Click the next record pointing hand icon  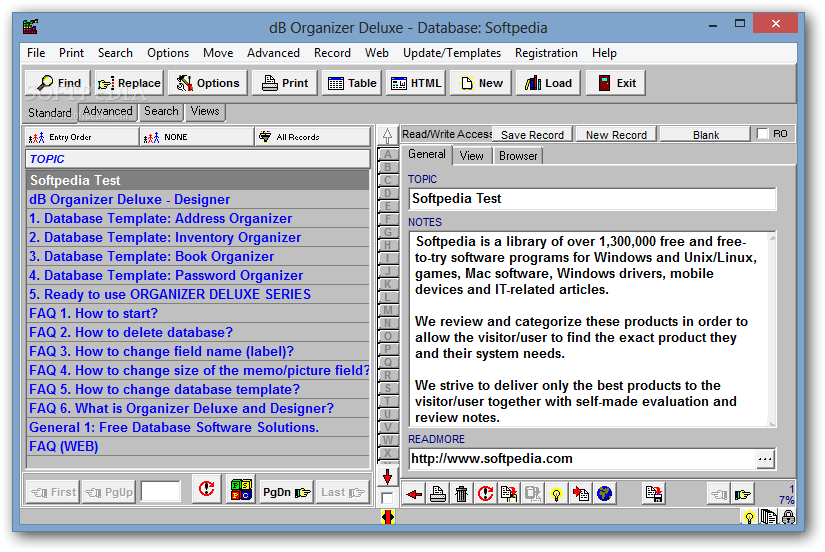[742, 494]
